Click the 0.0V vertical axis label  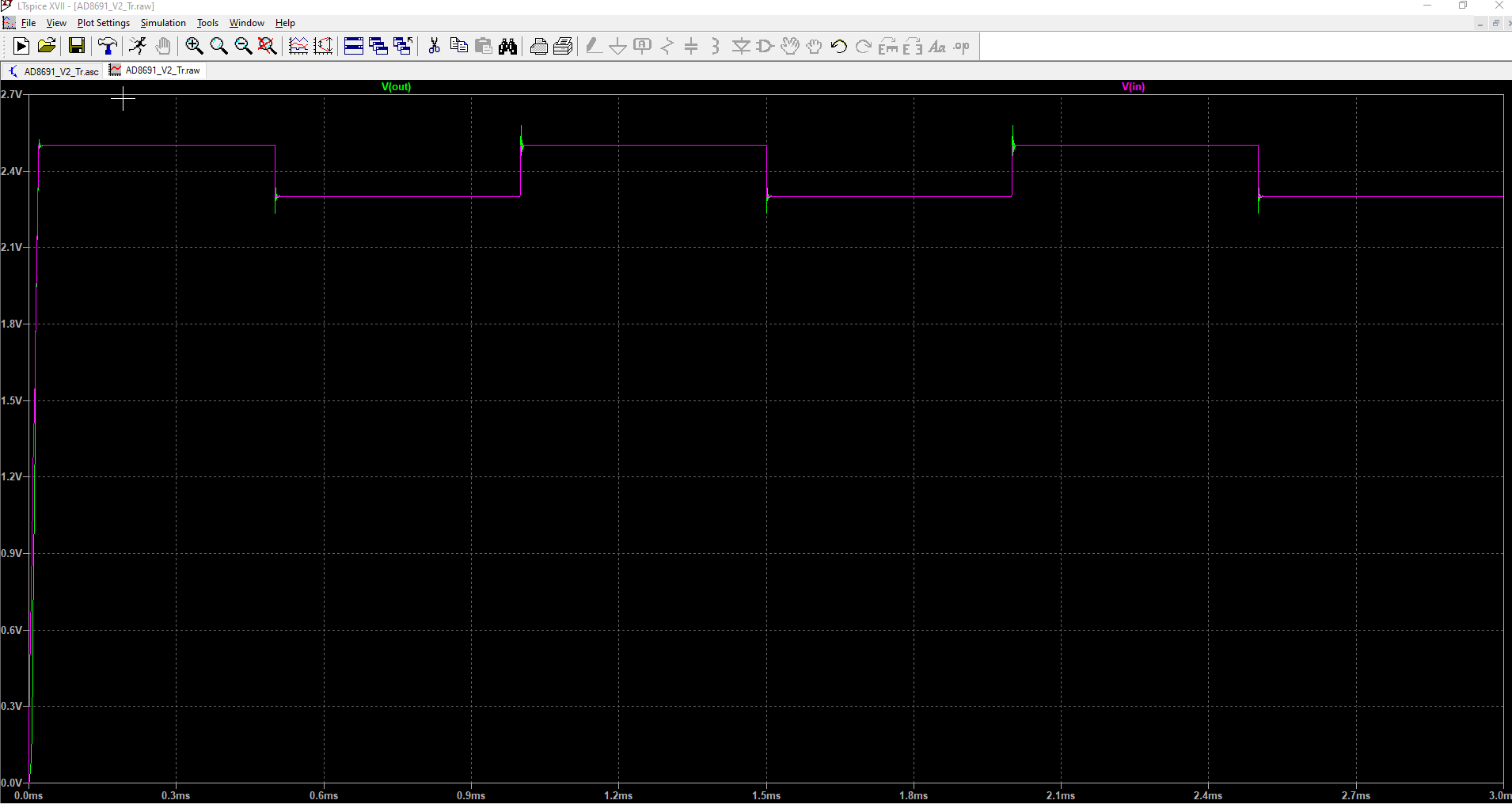pos(11,783)
